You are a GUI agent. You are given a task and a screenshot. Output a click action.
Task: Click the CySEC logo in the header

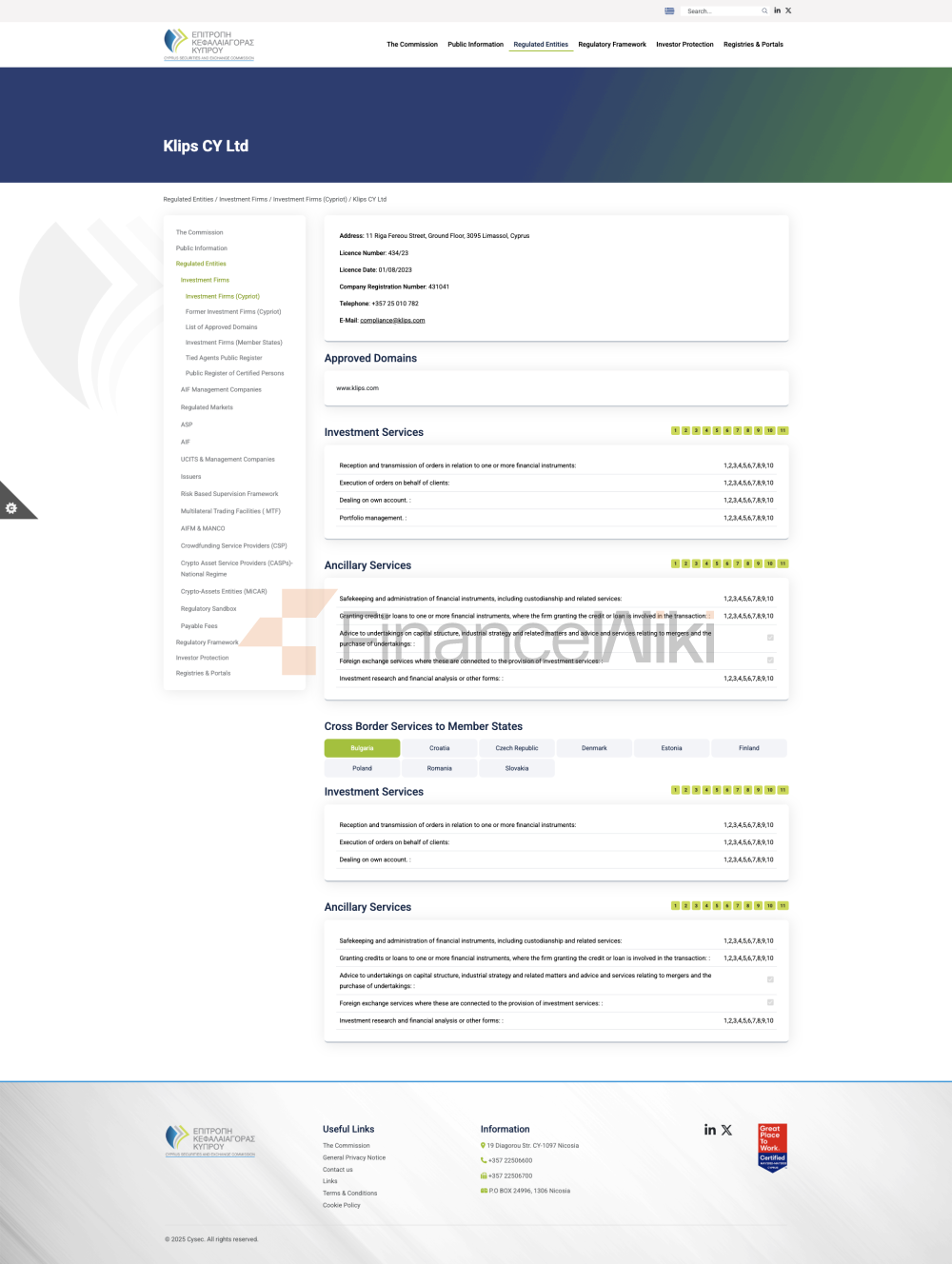209,44
